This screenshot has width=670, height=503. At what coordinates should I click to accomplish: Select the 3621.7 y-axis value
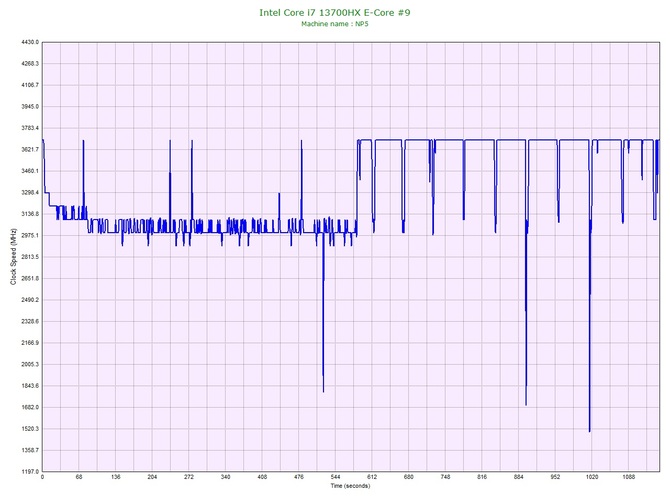(x=30, y=150)
